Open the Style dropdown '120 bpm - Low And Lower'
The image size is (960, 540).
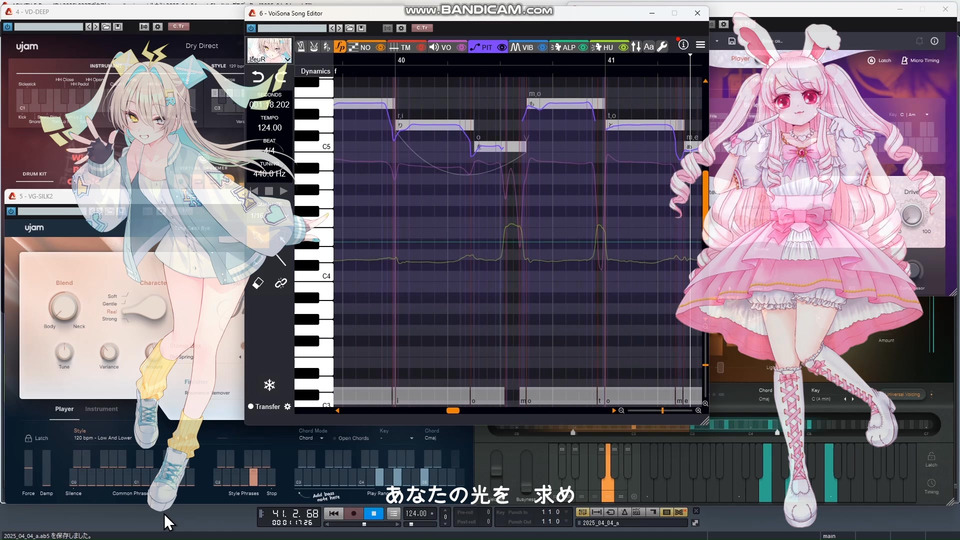[x=103, y=438]
